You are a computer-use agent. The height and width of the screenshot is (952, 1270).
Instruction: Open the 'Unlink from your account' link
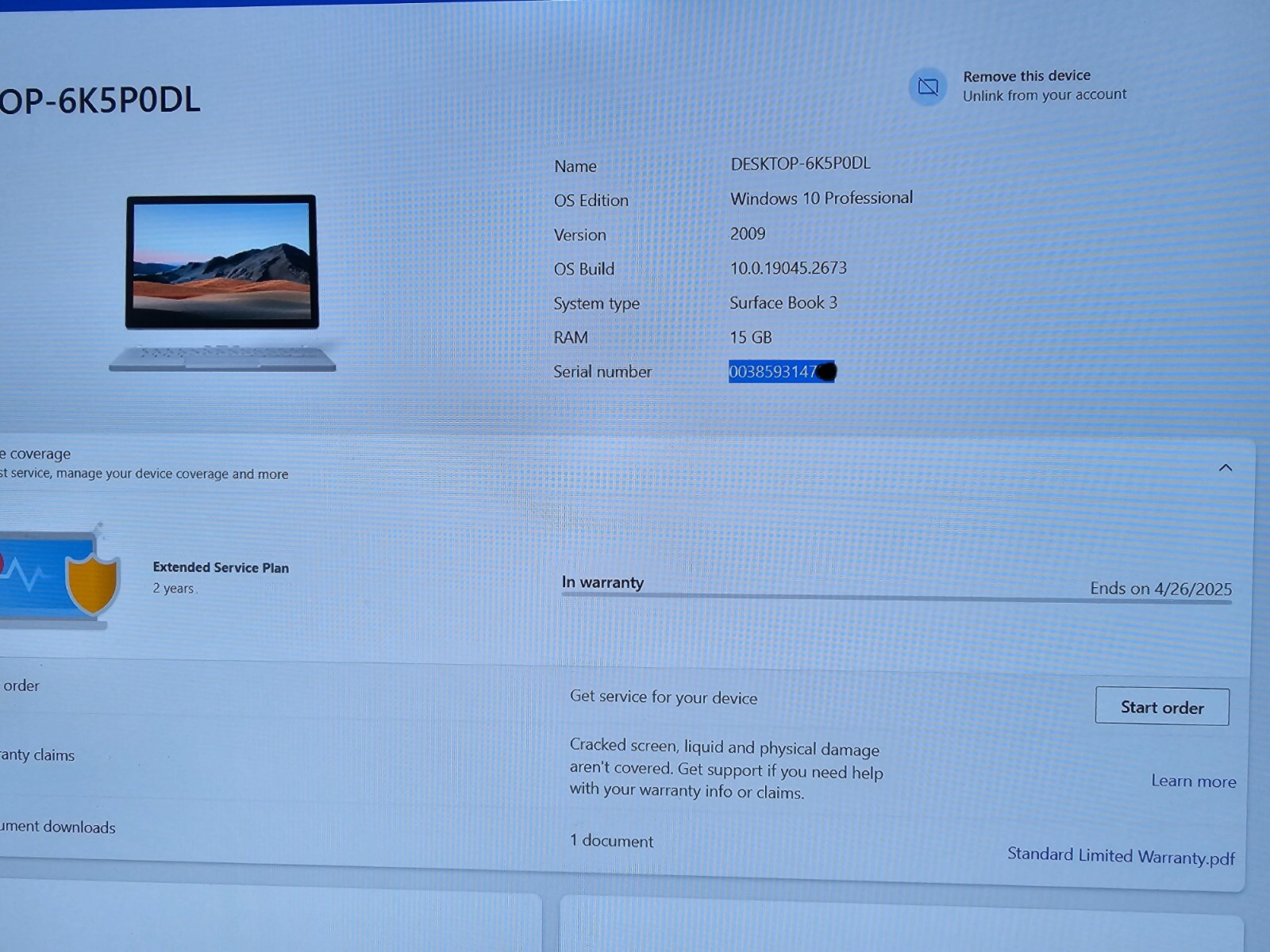click(x=1045, y=95)
